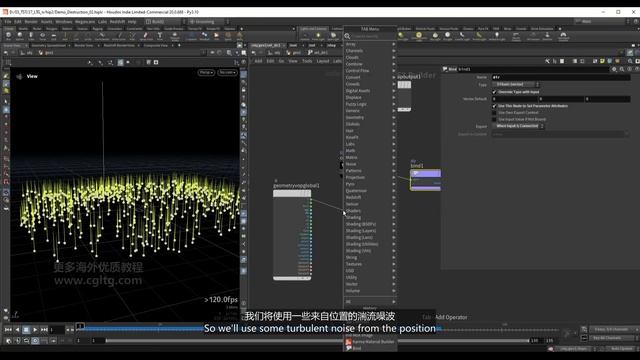Jump to last frame button
The height and width of the screenshot is (360, 640).
(x=44, y=329)
